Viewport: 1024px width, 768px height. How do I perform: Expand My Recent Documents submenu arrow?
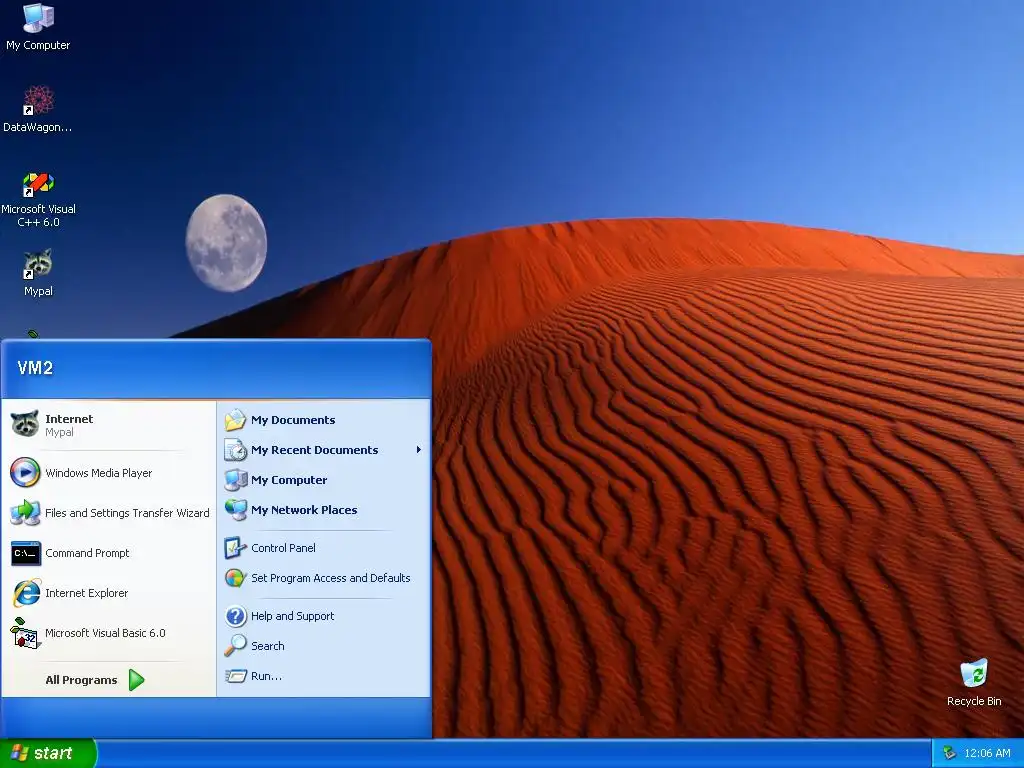point(419,450)
